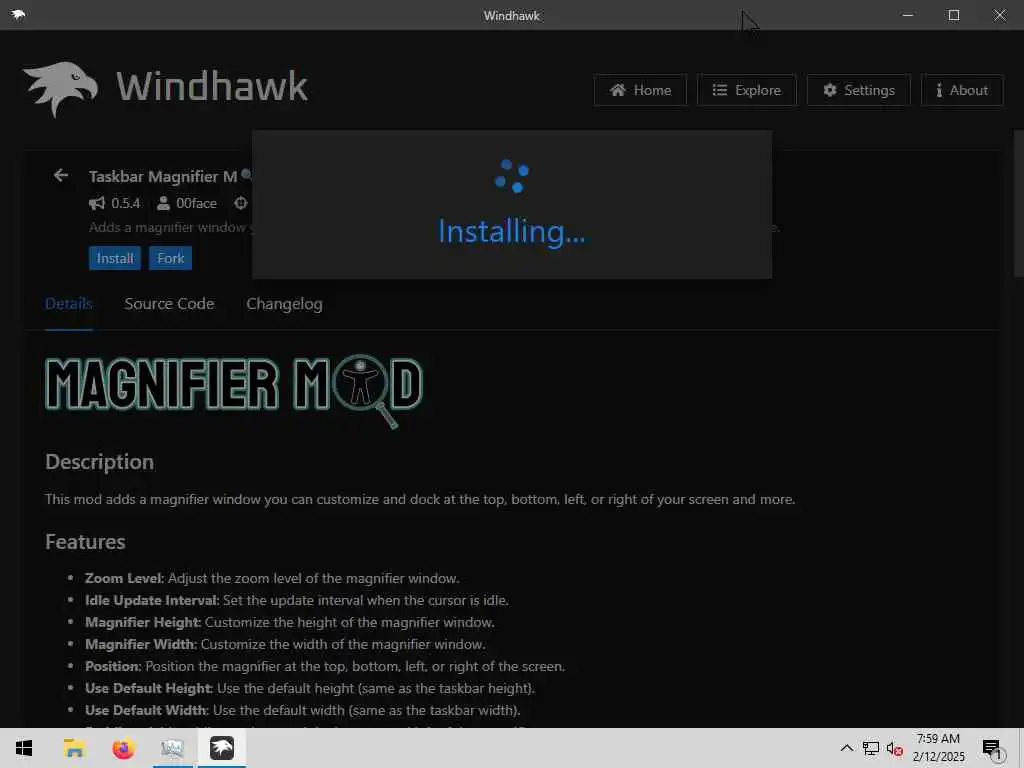Show hidden system tray icons

[846, 748]
